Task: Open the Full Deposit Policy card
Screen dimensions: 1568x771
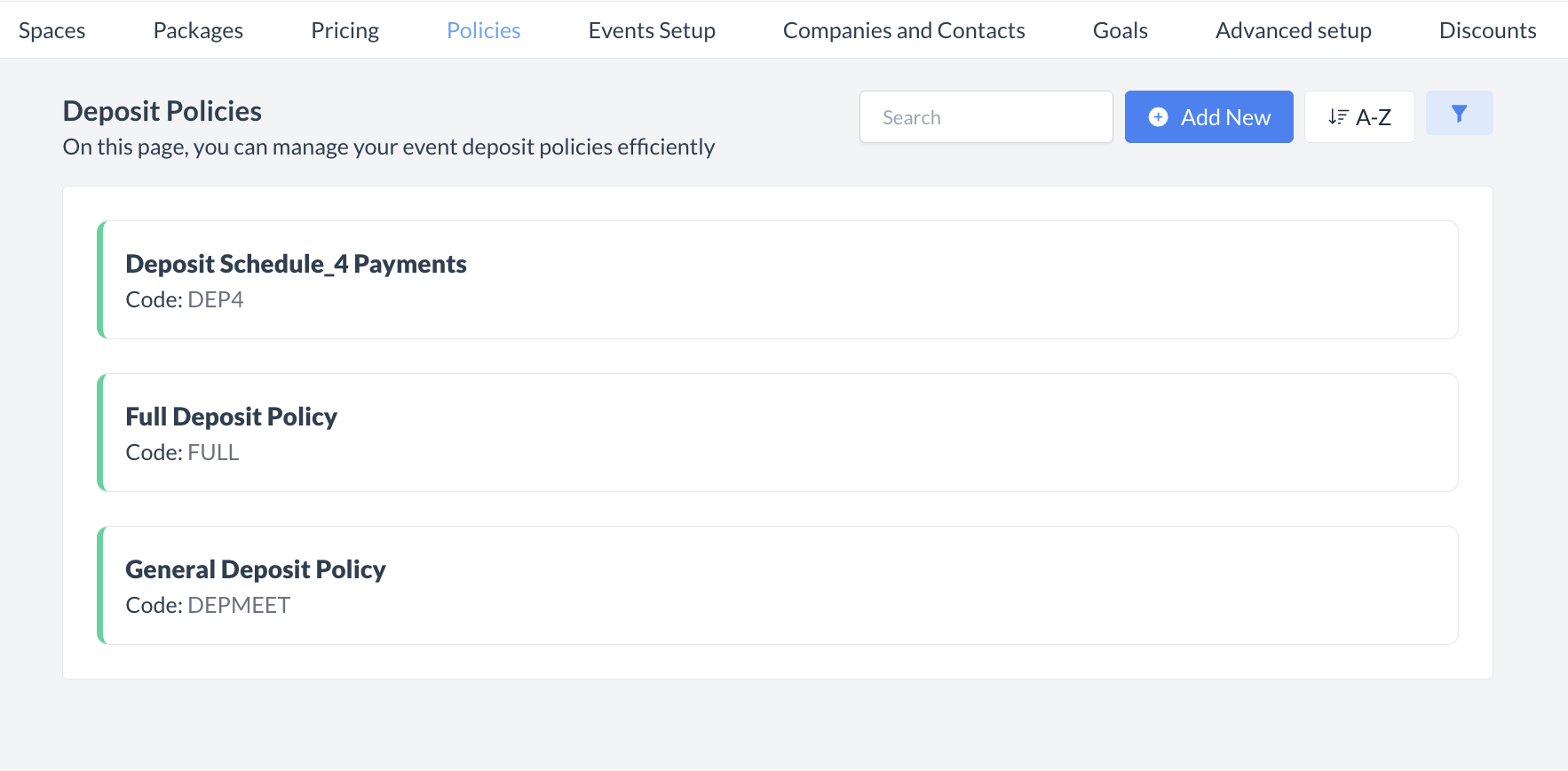Action: click(x=231, y=417)
